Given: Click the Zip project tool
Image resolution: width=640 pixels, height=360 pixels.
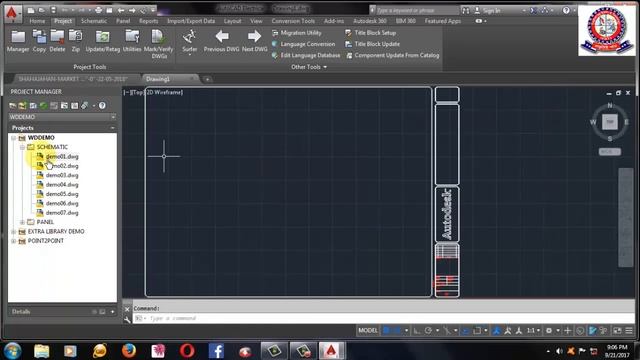Looking at the screenshot, I should [x=76, y=41].
